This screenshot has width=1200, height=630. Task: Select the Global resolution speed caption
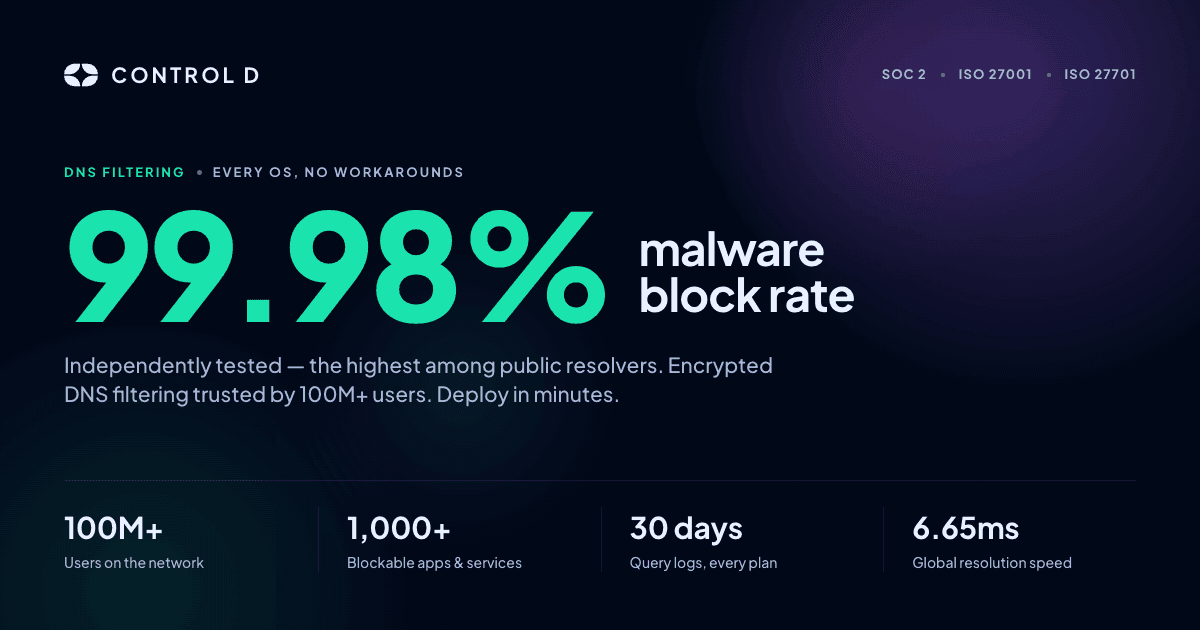992,563
